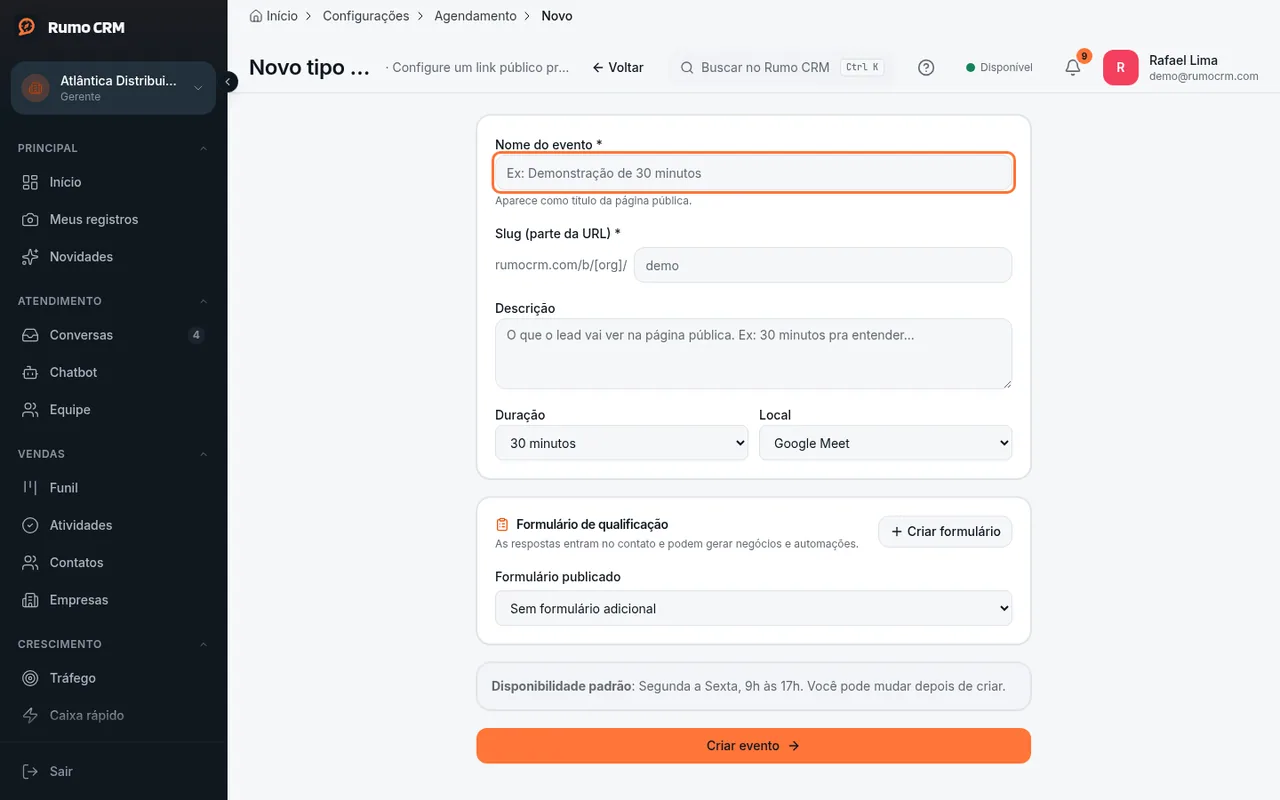Click the Tráfego target icon

(x=31, y=678)
